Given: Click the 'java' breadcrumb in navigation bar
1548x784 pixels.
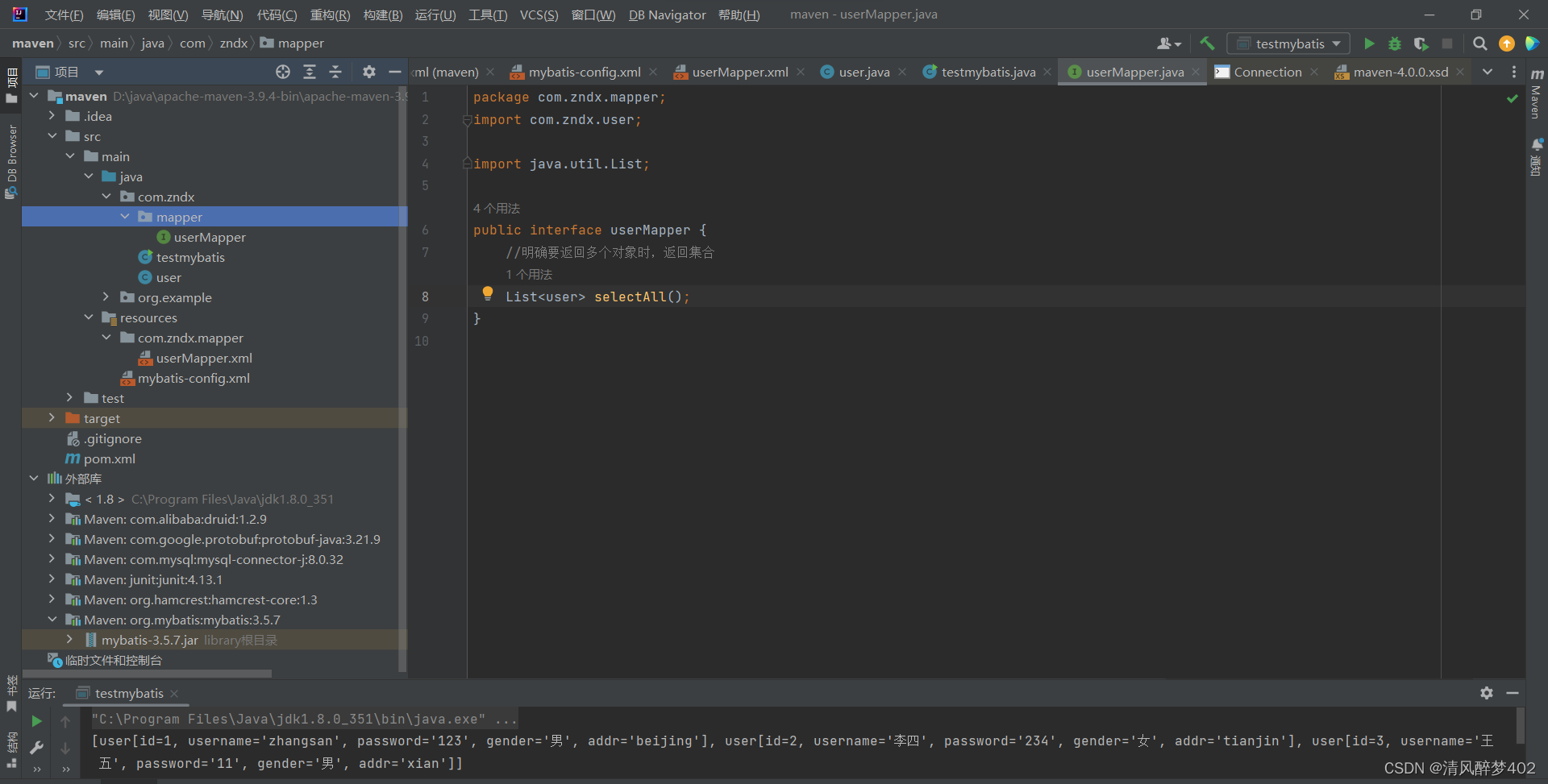Looking at the screenshot, I should 152,43.
